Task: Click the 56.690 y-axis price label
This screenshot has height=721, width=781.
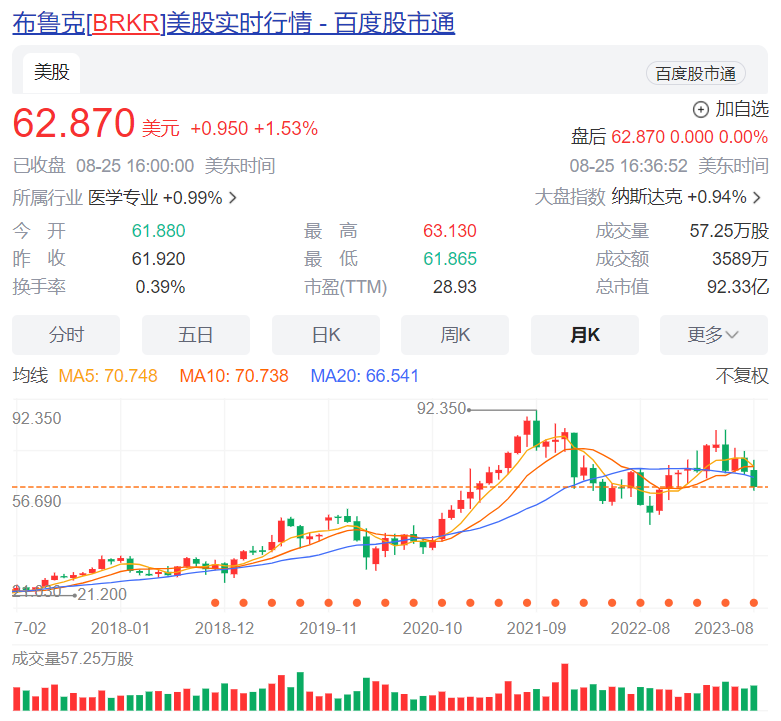Action: tap(37, 501)
